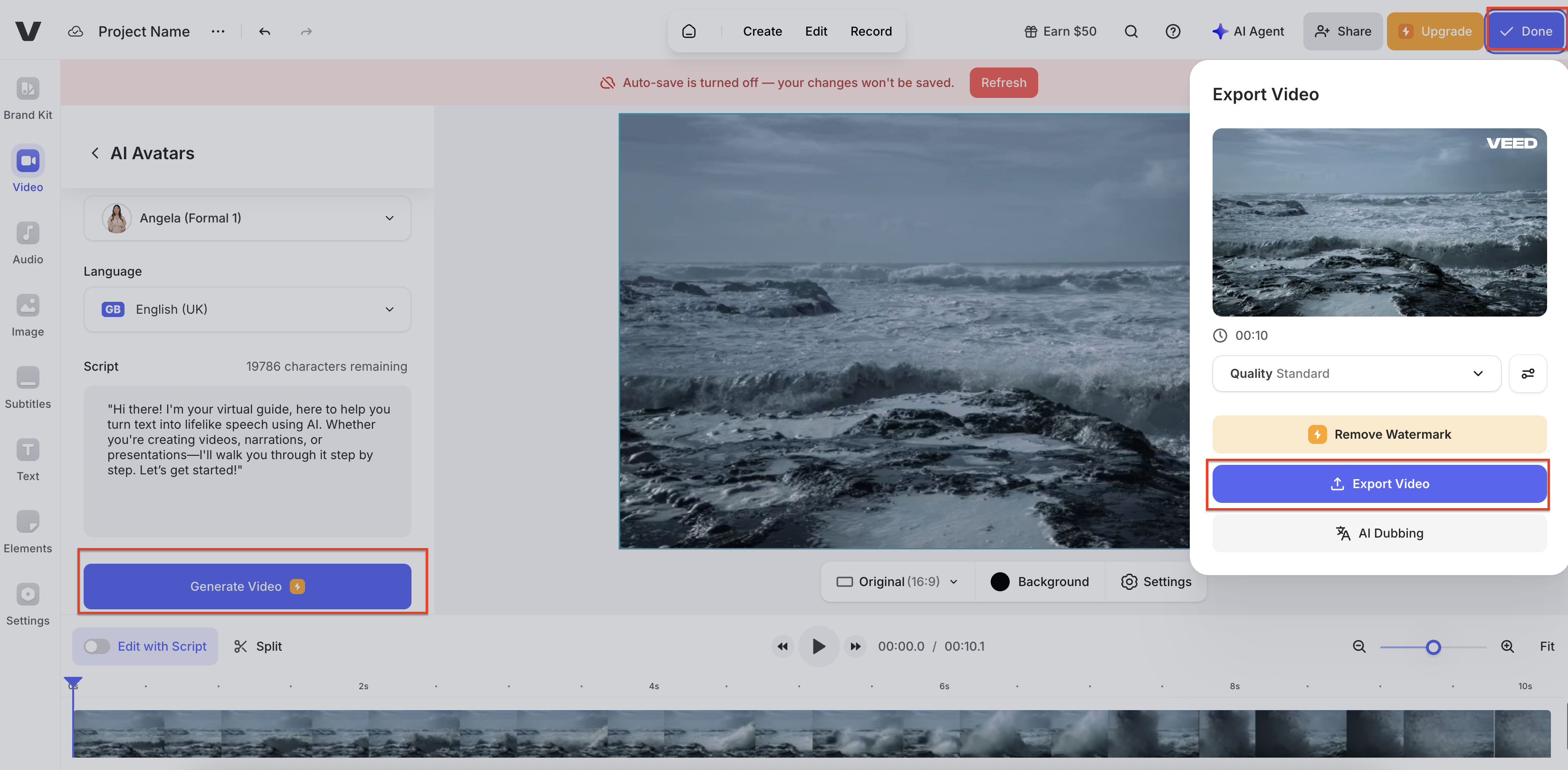Toggle Edit with Script switch

point(97,646)
